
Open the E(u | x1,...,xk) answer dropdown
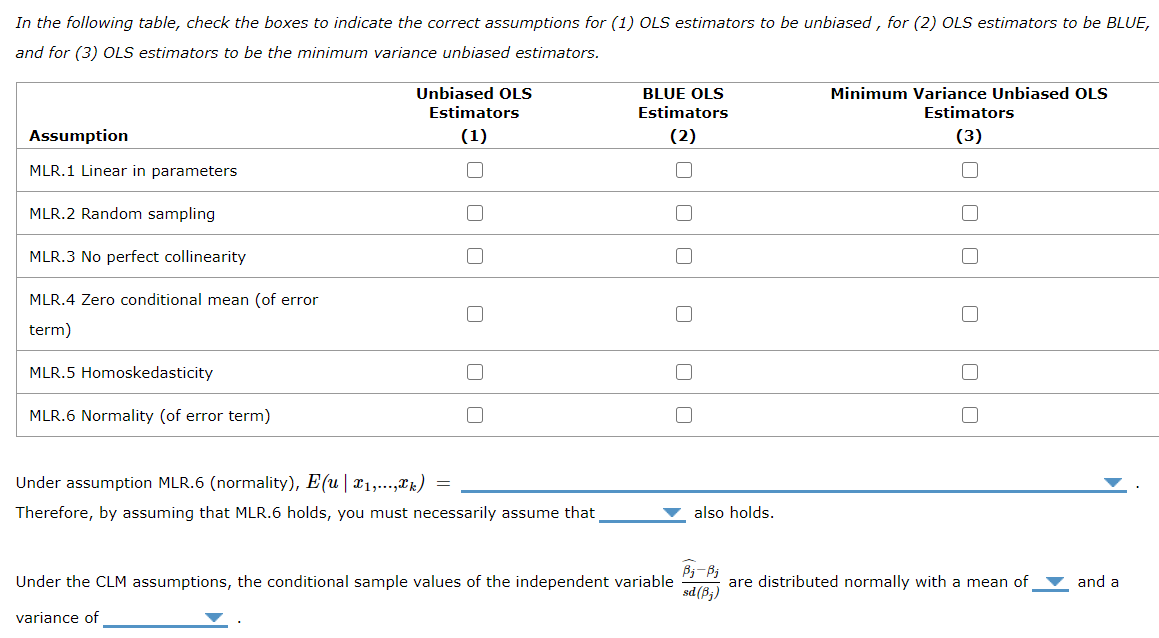(1113, 482)
